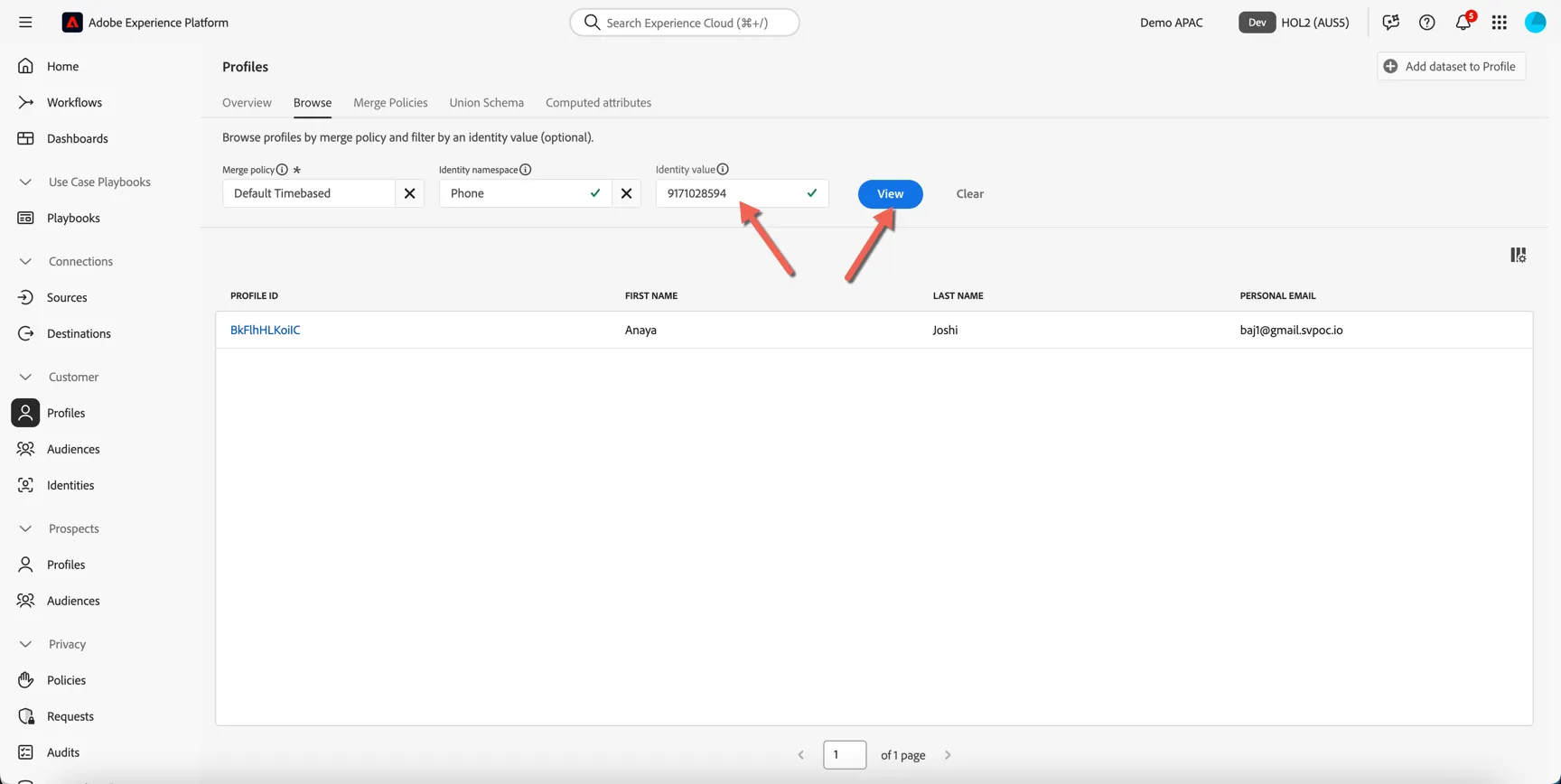
Task: Click the Clear button
Action: [x=970, y=193]
